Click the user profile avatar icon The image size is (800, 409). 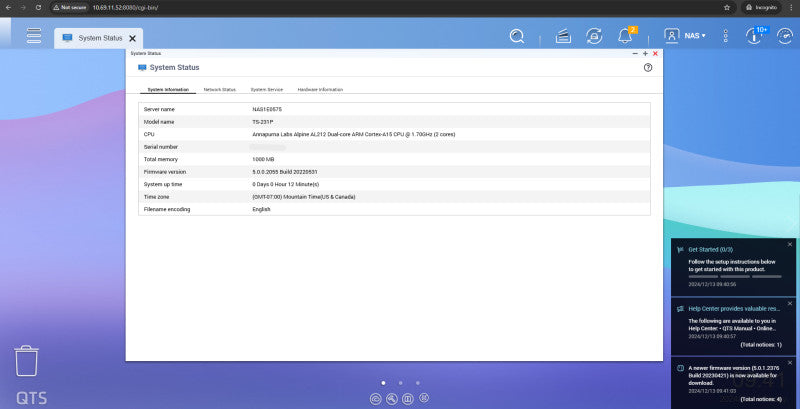pyautogui.click(x=672, y=36)
